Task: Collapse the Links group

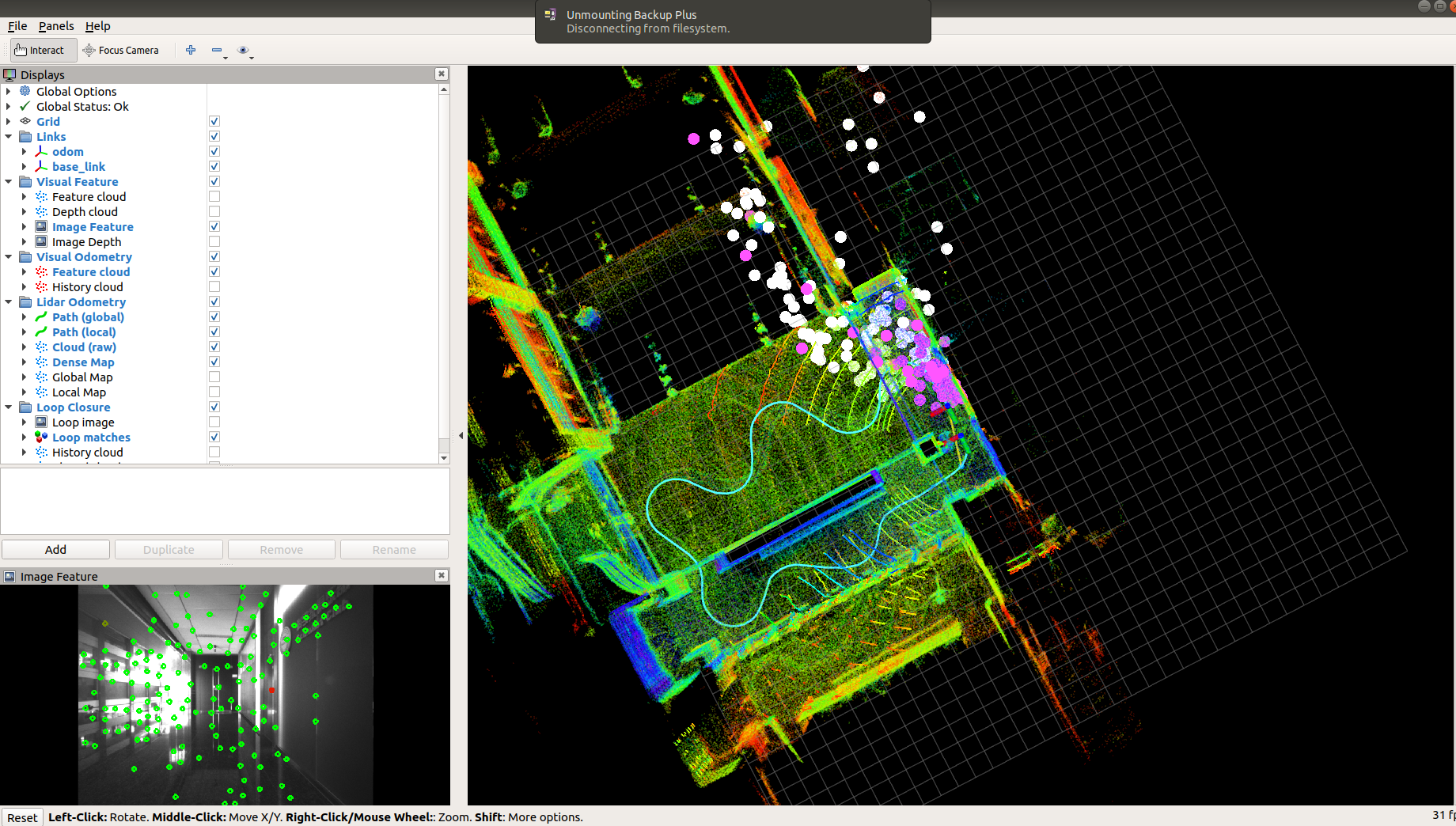Action: pyautogui.click(x=8, y=136)
